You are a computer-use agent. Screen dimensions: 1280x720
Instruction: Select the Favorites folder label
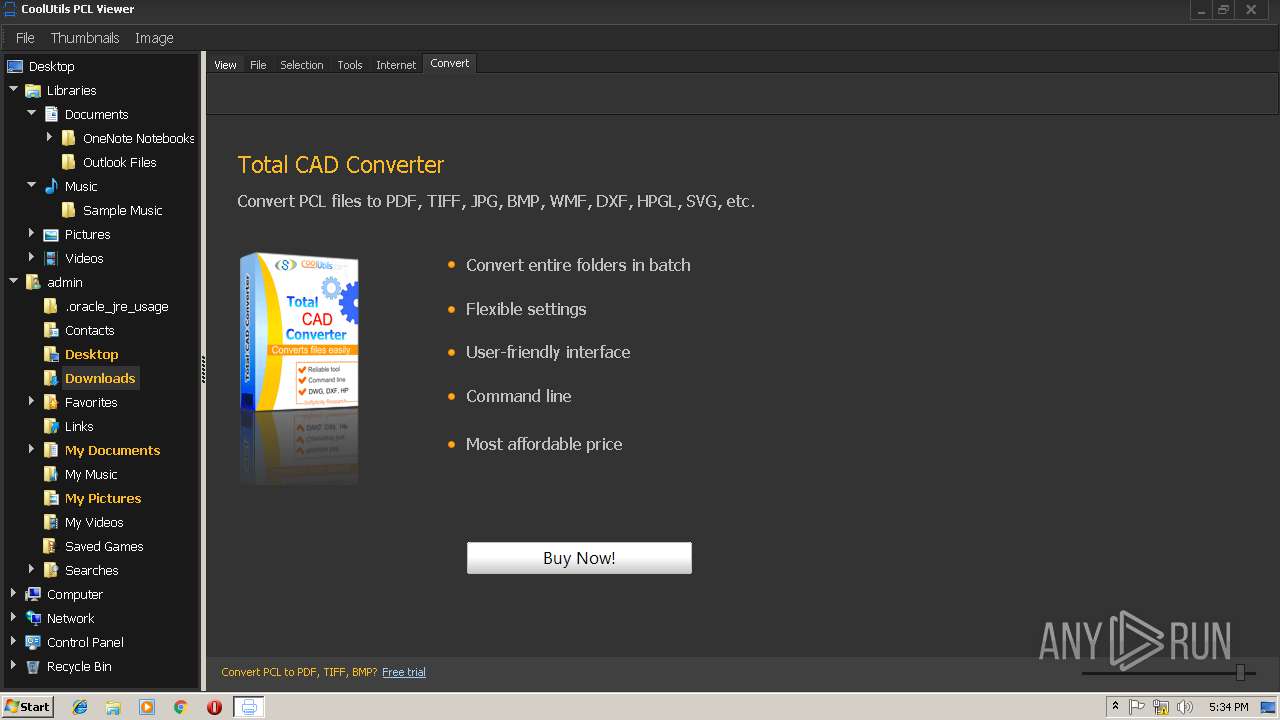[x=91, y=402]
